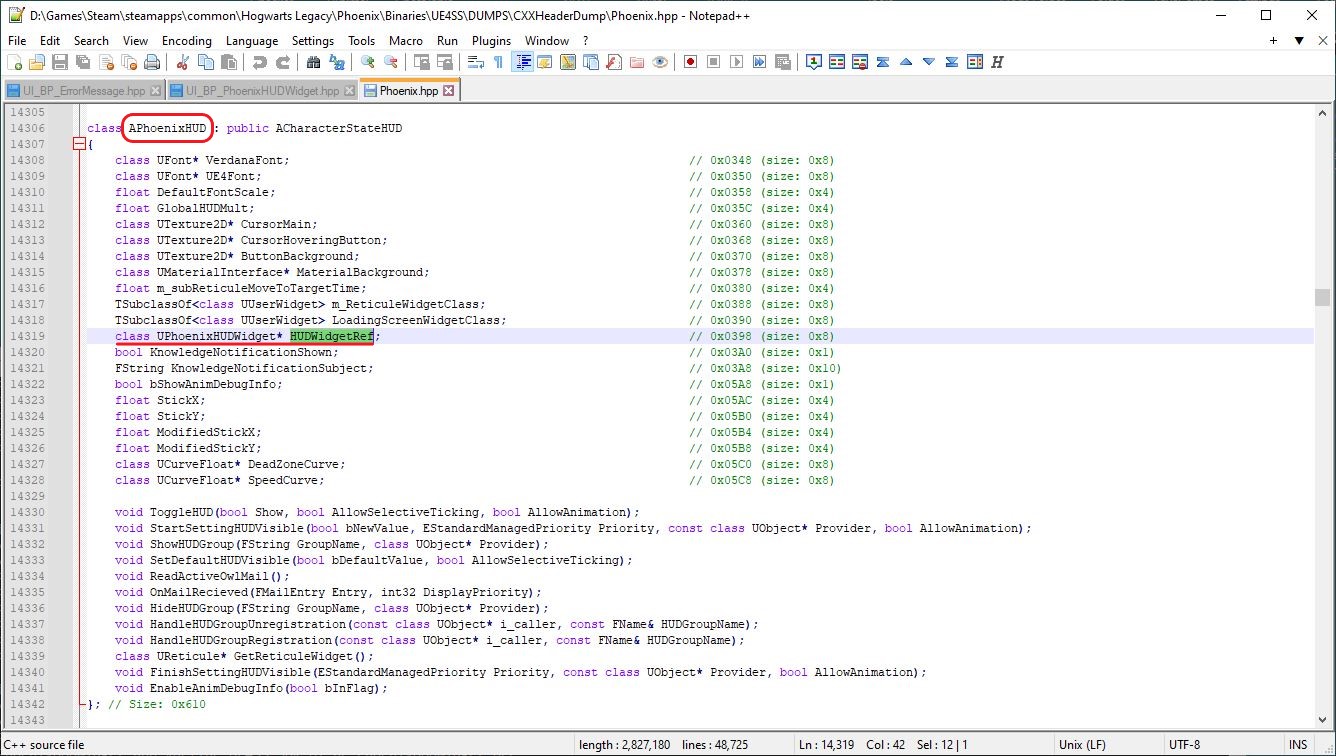Save the current recorded macro icon
Screen dimensions: 1336x756
pos(782,62)
